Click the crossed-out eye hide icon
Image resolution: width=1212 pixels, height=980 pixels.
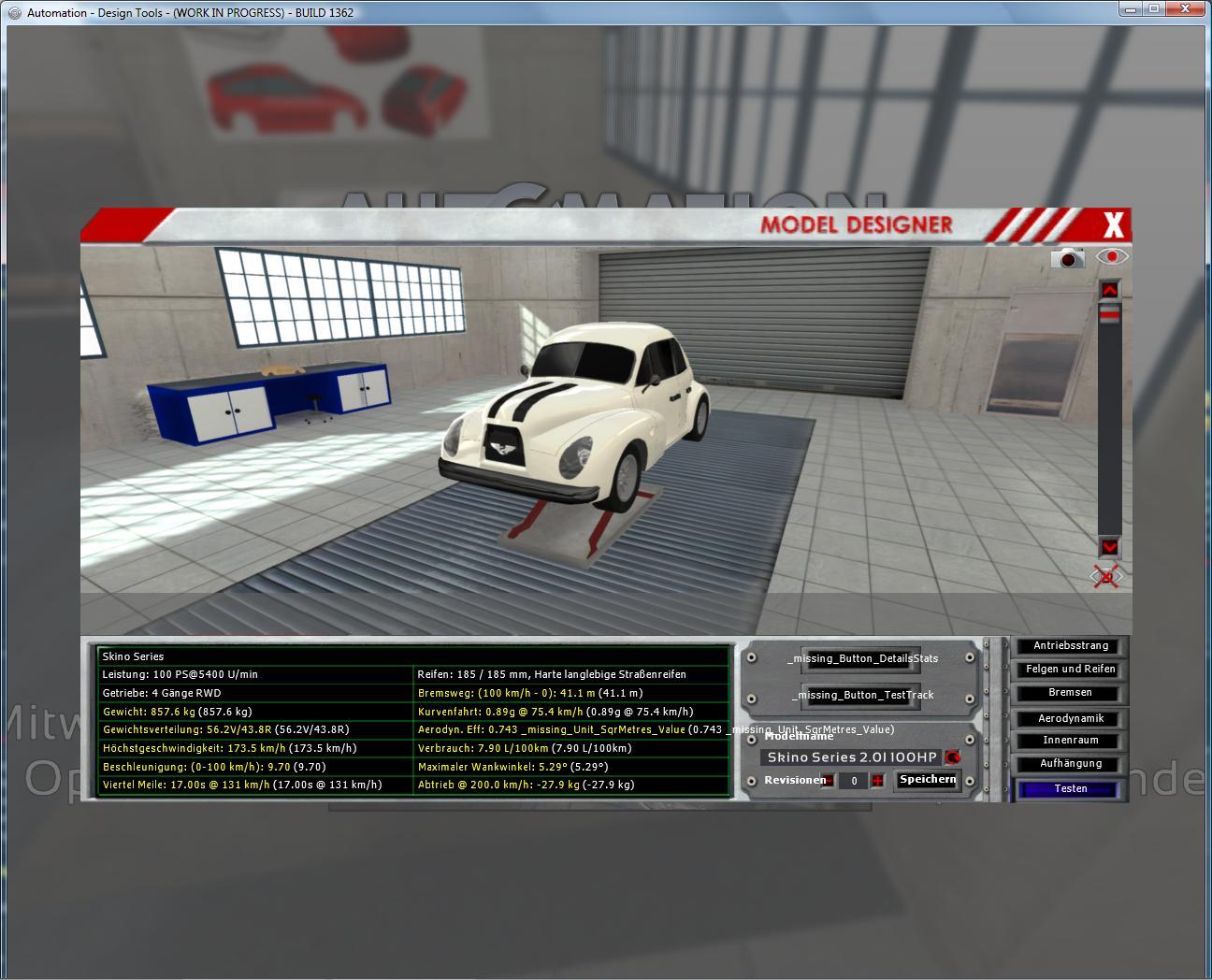(1107, 577)
